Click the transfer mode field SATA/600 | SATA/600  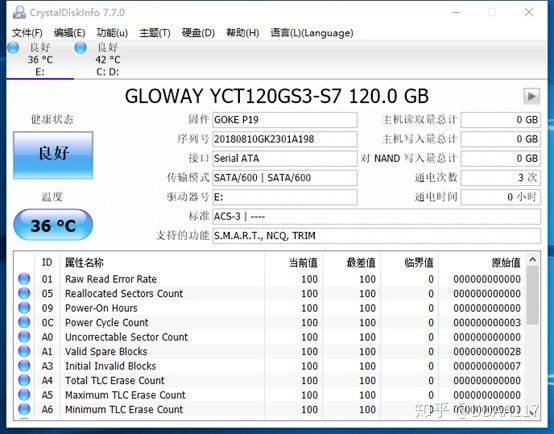coord(285,177)
